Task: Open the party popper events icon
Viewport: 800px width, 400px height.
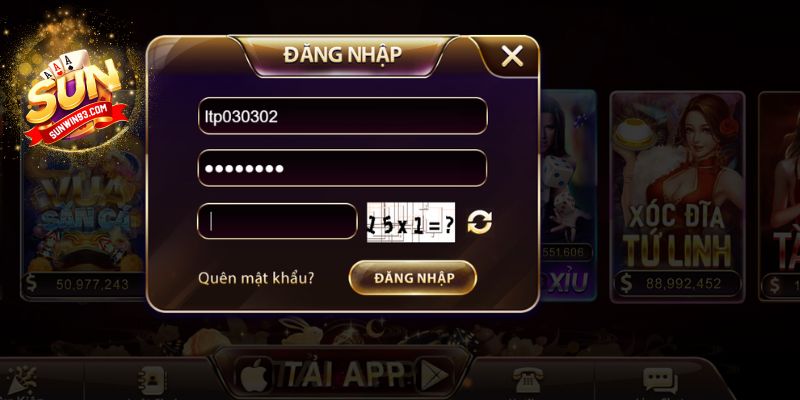Action: [x=22, y=381]
